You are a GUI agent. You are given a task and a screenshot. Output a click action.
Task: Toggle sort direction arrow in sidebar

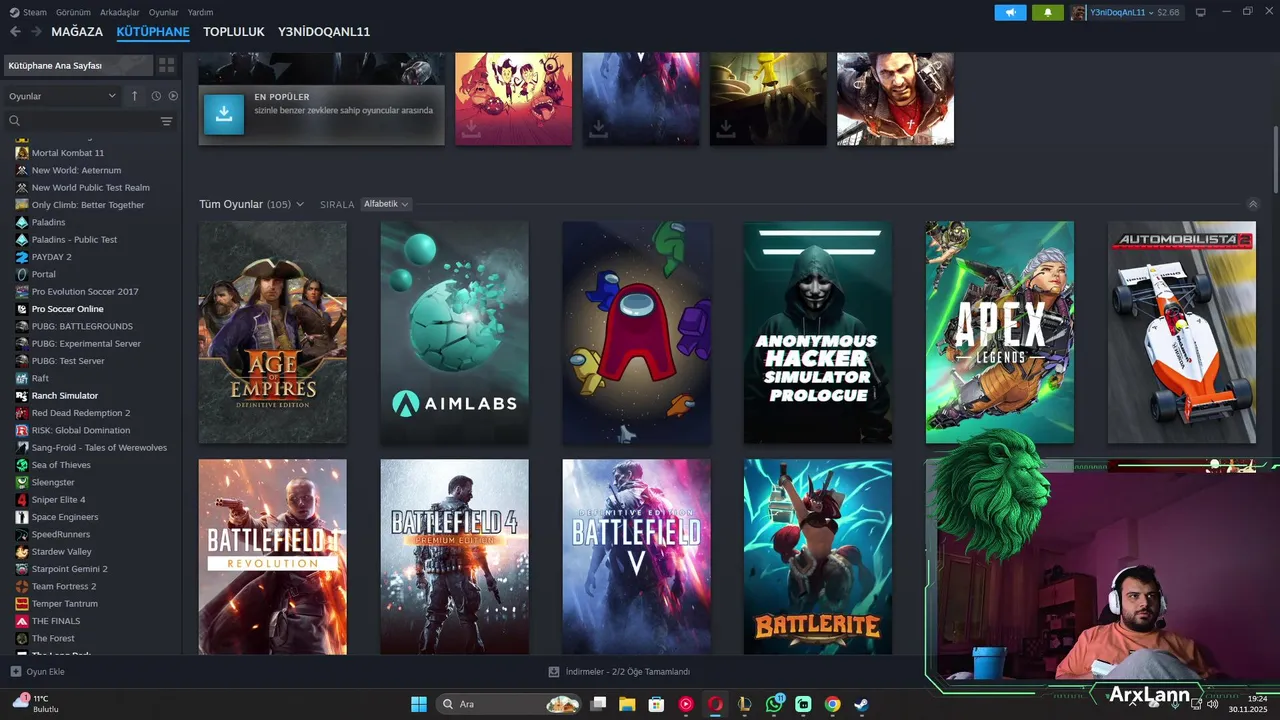pos(135,96)
